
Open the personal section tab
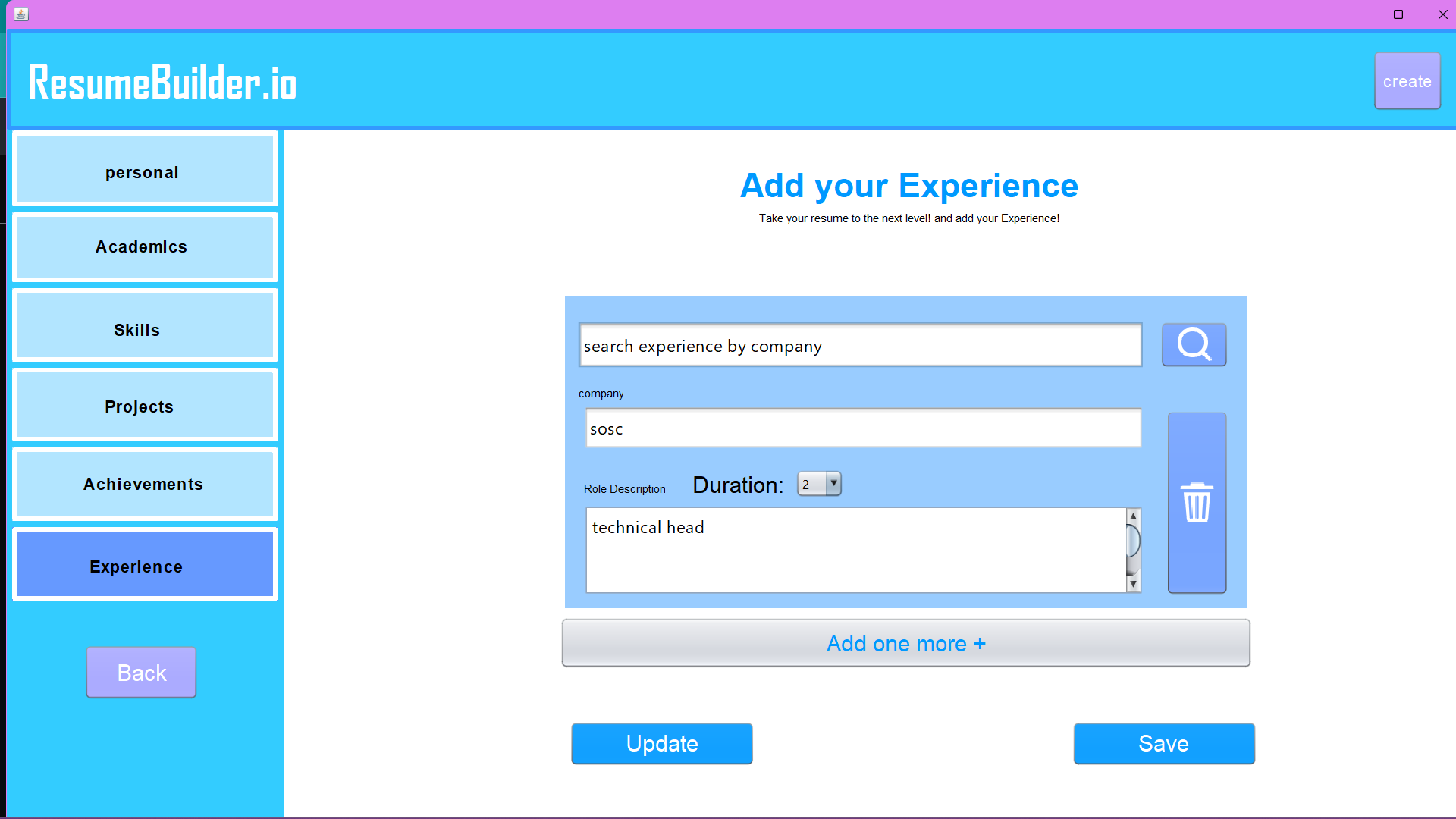144,171
